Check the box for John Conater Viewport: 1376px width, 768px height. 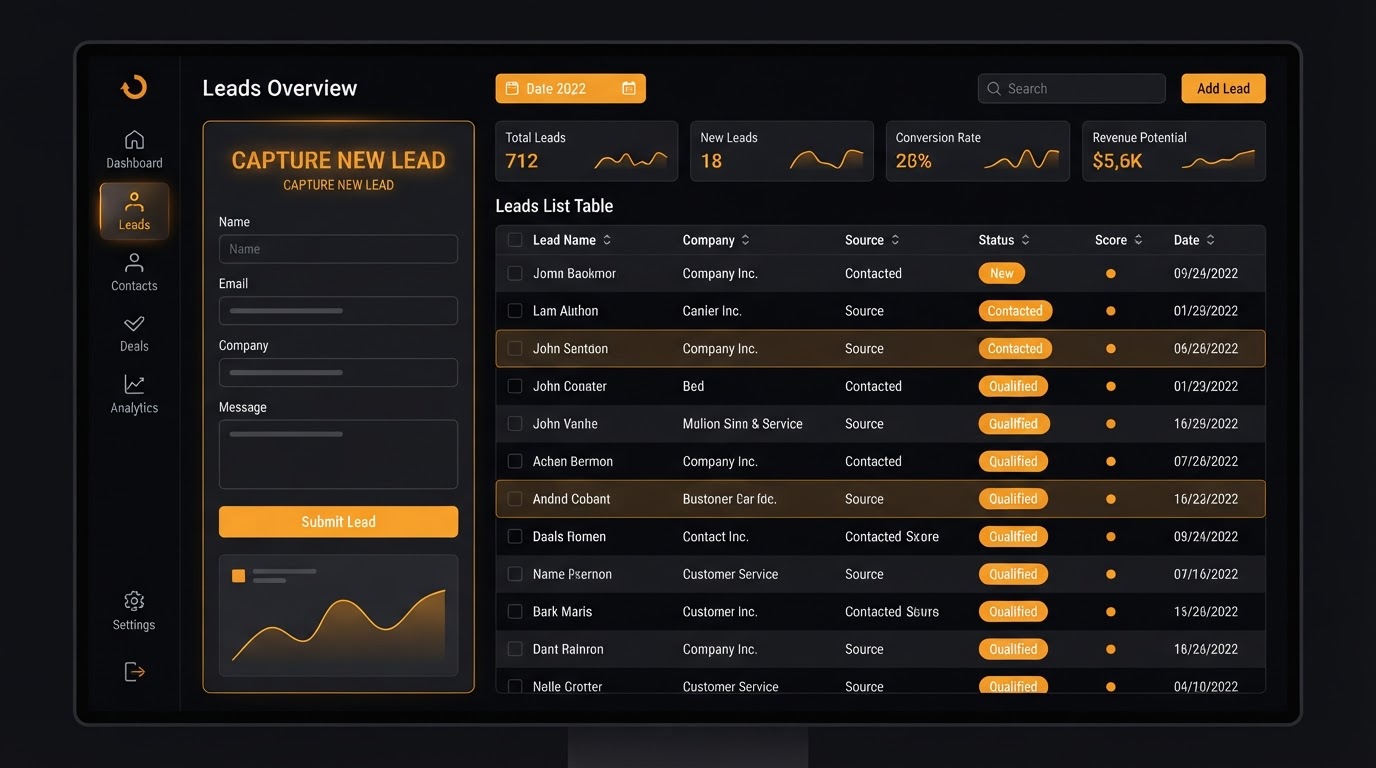coord(515,386)
